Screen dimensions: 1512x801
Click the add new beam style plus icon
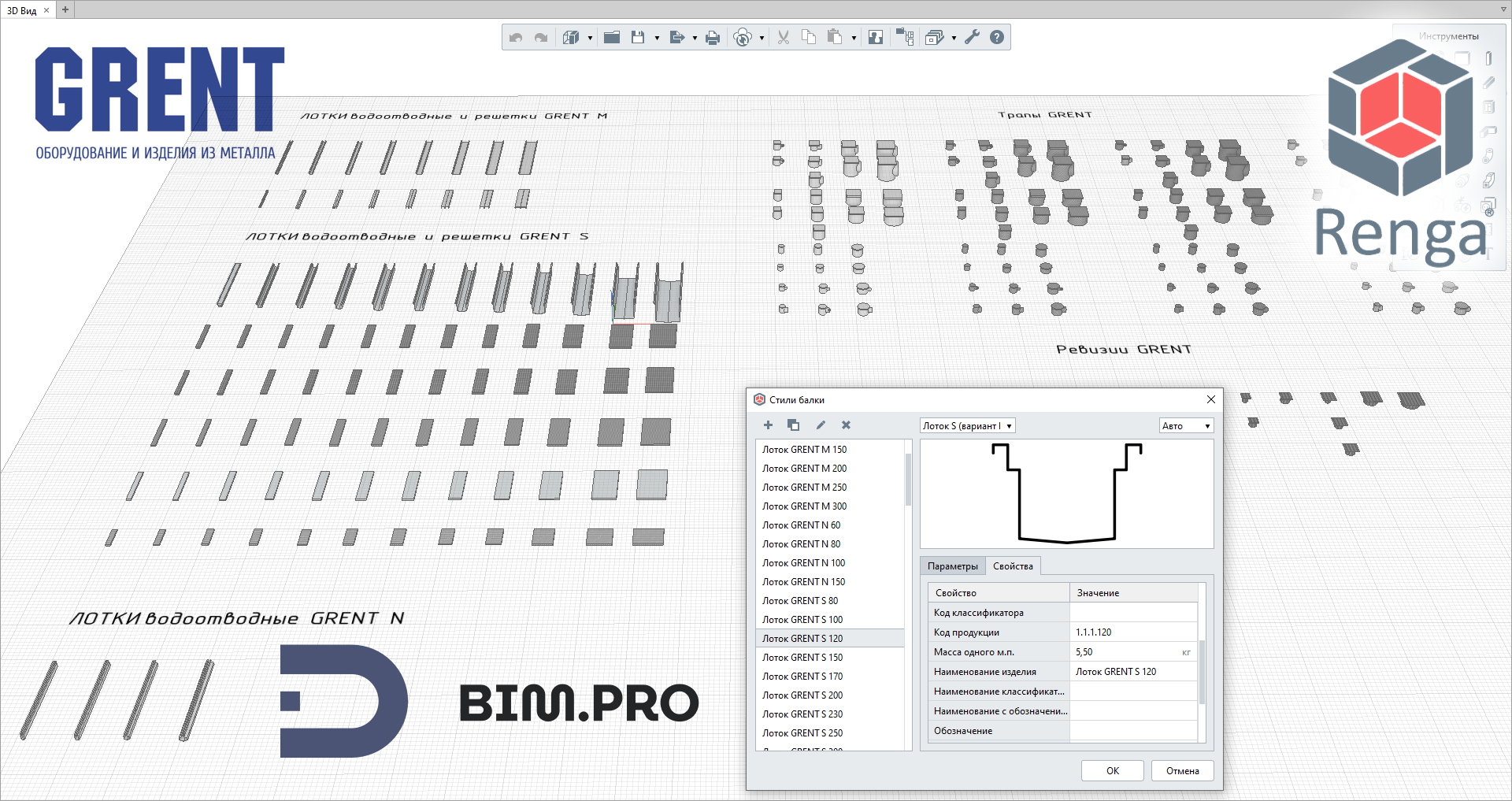point(768,425)
